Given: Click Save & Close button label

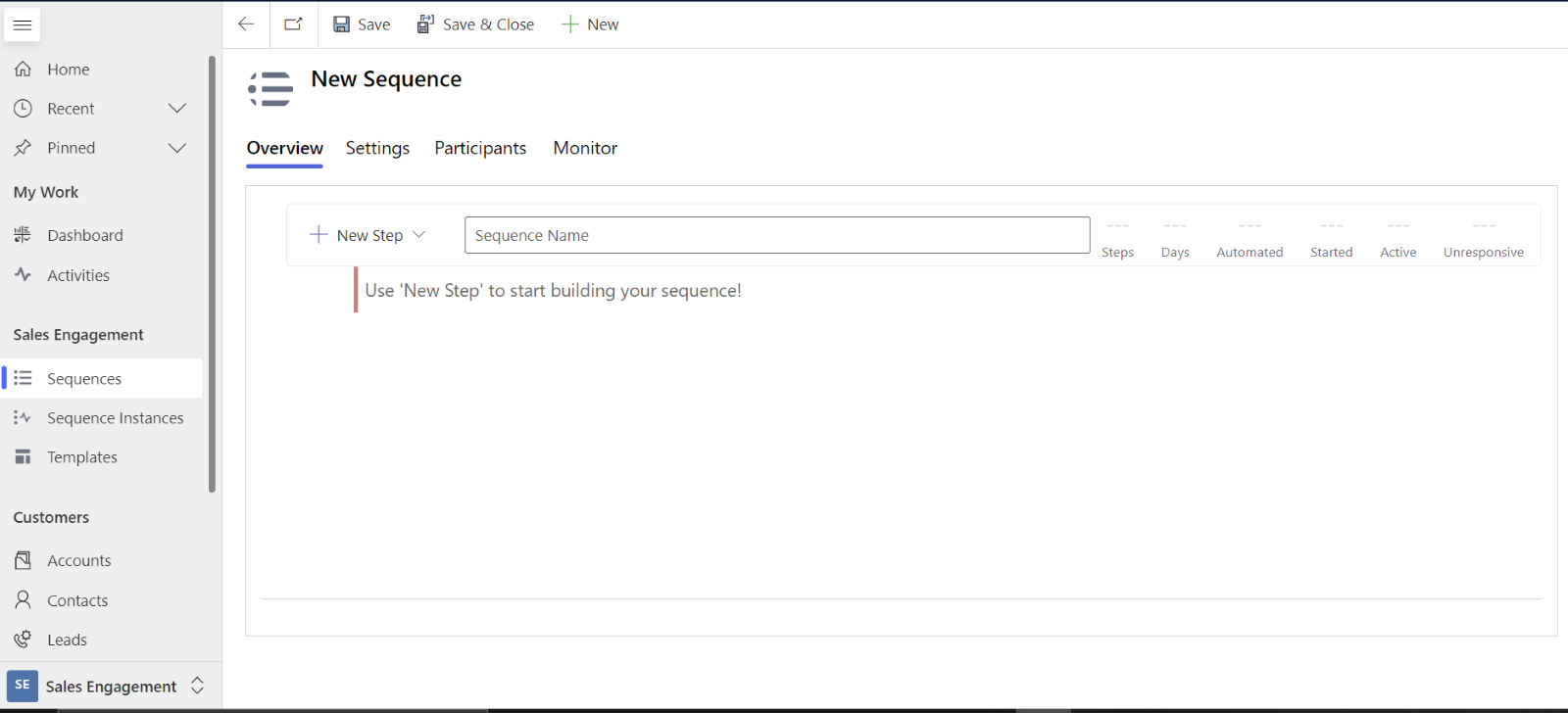Looking at the screenshot, I should tap(488, 24).
